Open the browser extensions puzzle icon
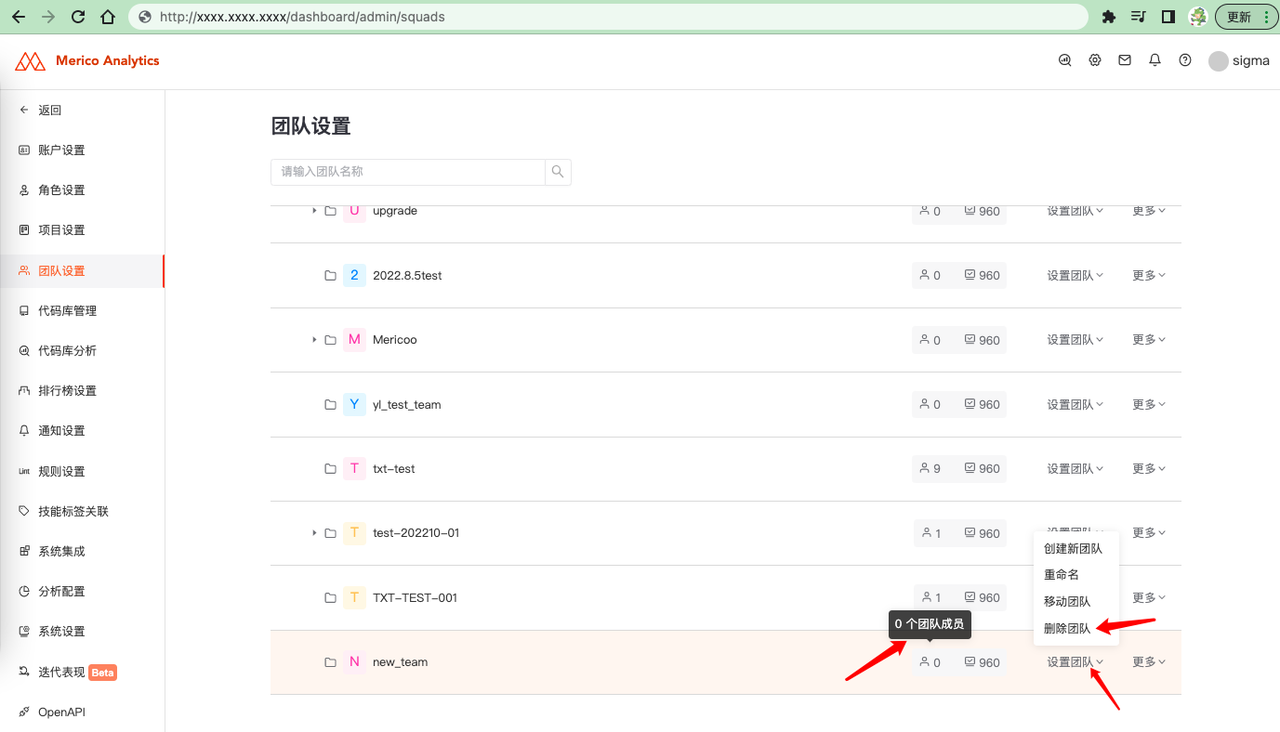 point(1108,17)
